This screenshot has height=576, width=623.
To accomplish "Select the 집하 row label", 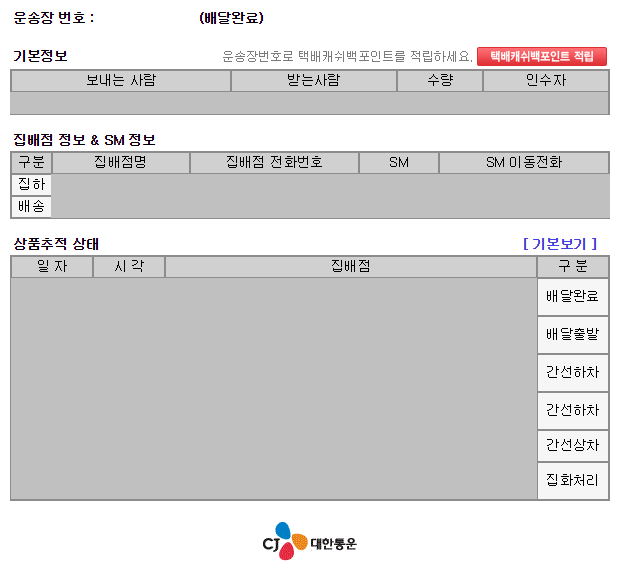I will (x=31, y=184).
